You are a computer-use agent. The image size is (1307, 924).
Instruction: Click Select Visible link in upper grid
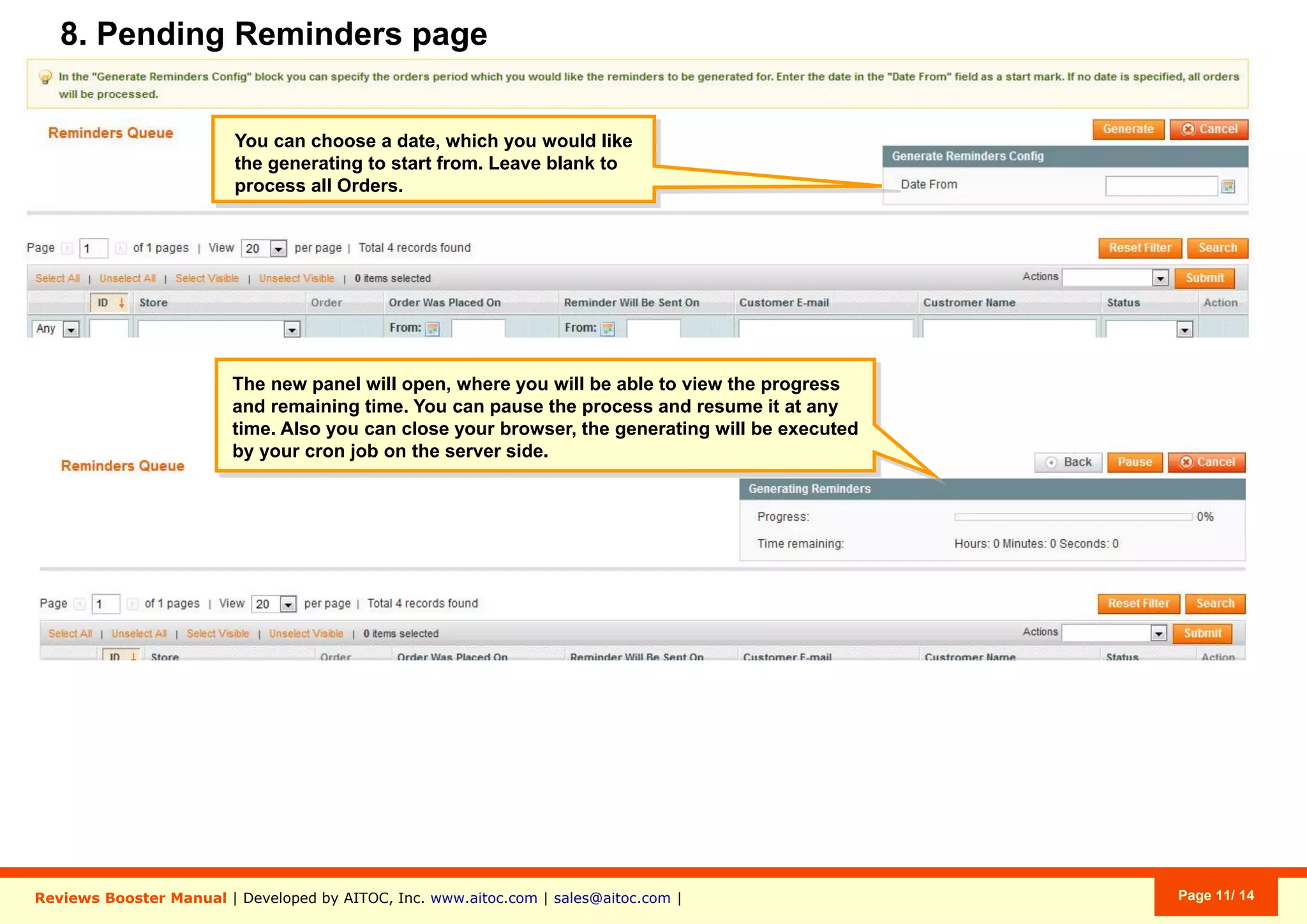coord(207,278)
